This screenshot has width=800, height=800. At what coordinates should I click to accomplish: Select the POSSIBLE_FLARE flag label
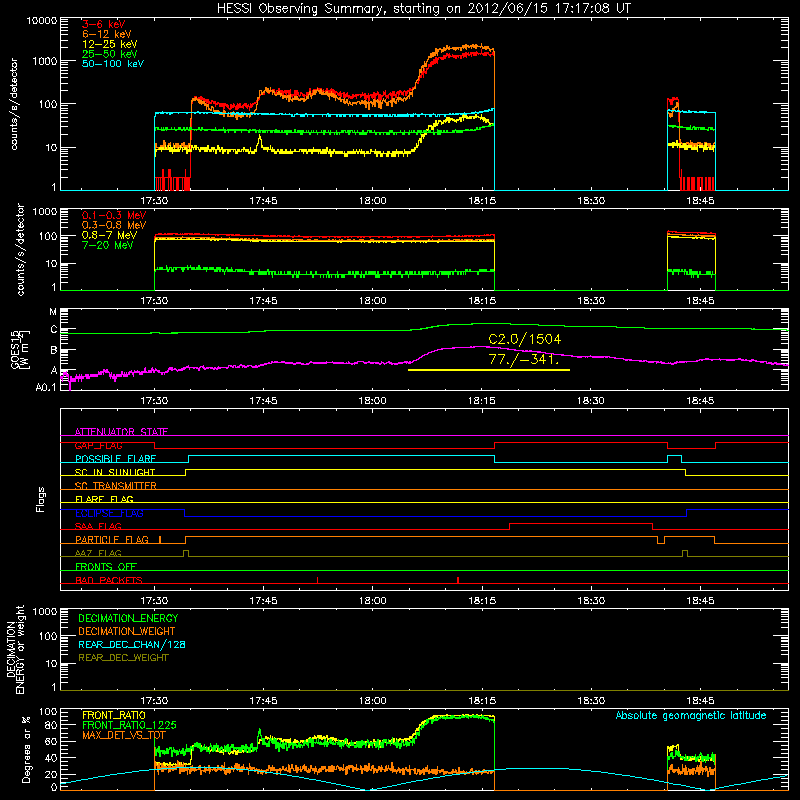click(x=115, y=459)
